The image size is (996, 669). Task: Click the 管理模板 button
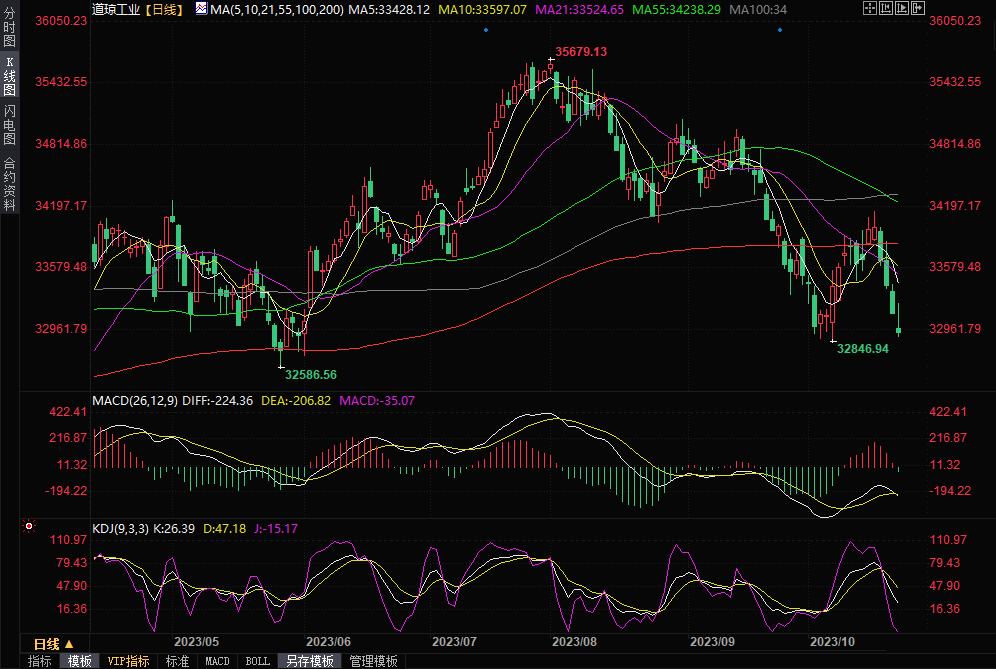pyautogui.click(x=372, y=661)
